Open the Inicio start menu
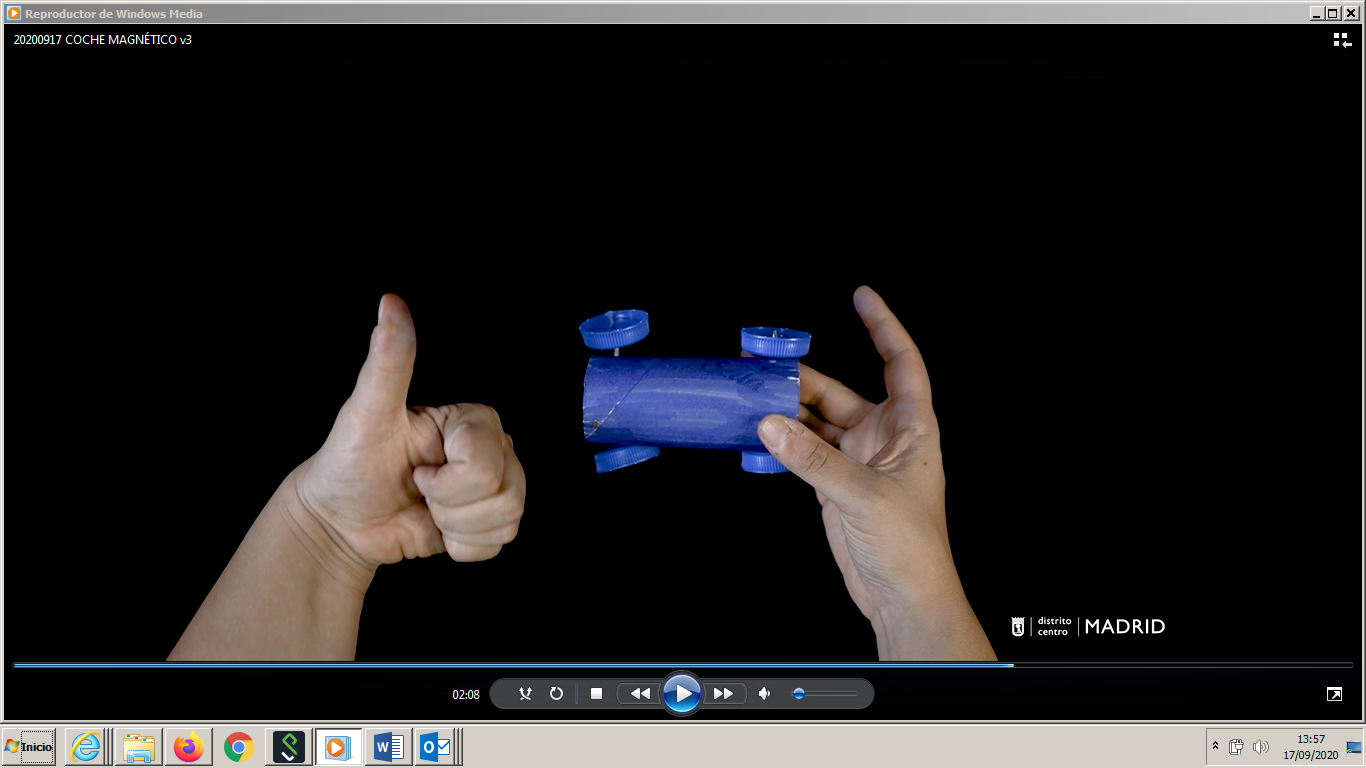Screen dimensions: 1366x768 point(29,746)
